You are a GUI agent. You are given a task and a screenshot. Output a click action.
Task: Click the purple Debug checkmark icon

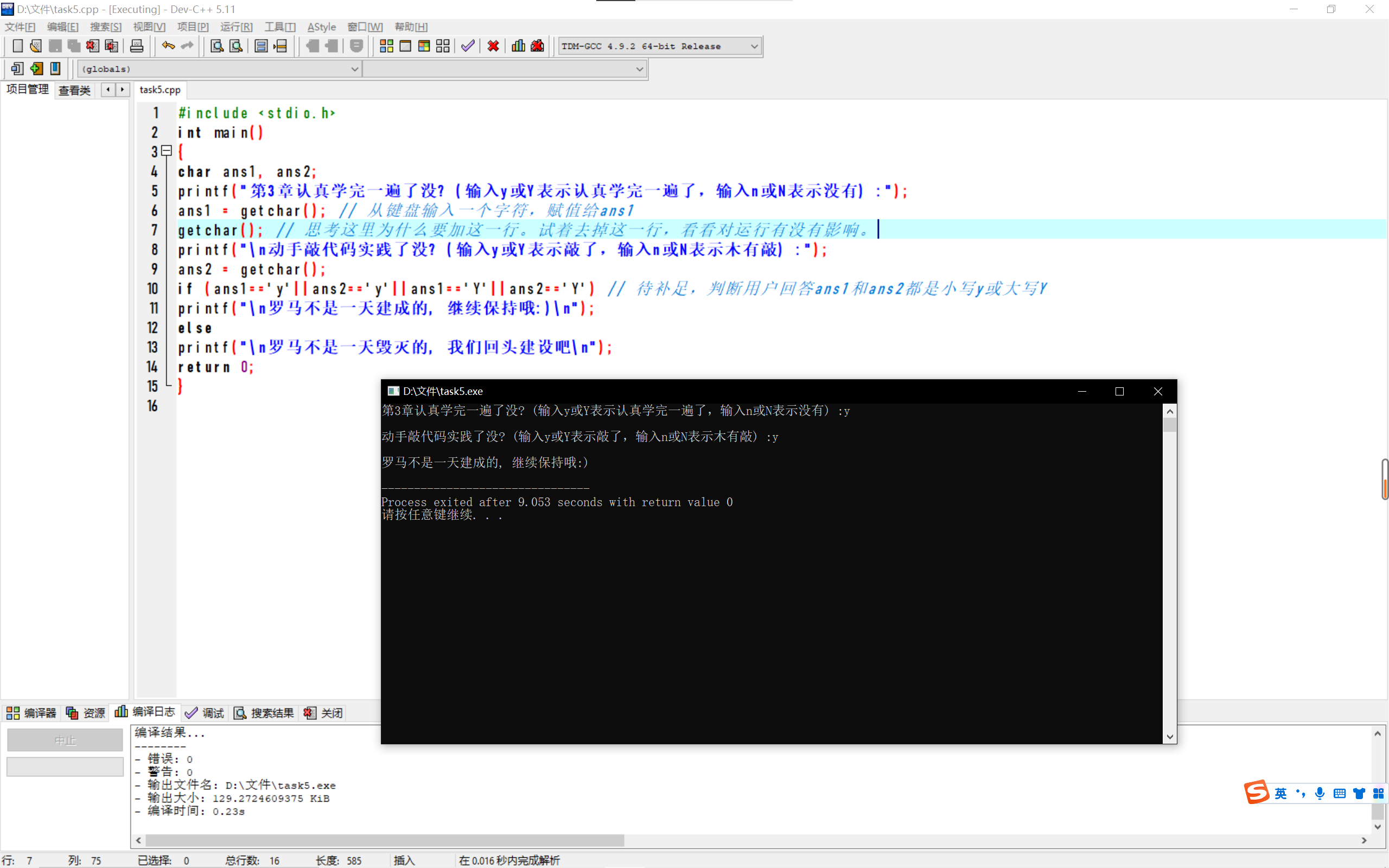point(468,46)
